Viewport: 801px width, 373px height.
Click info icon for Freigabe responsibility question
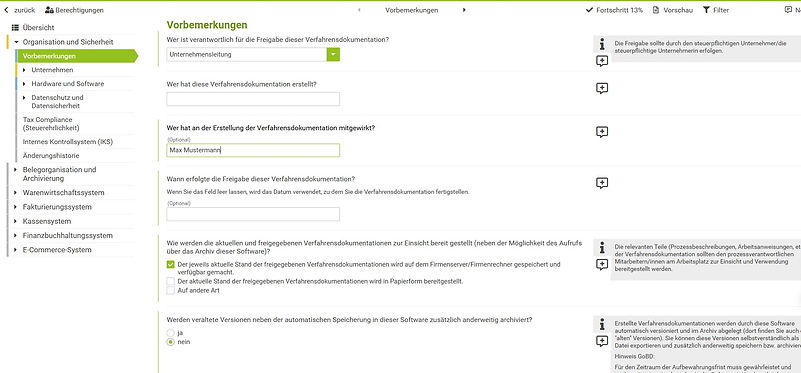(x=602, y=45)
